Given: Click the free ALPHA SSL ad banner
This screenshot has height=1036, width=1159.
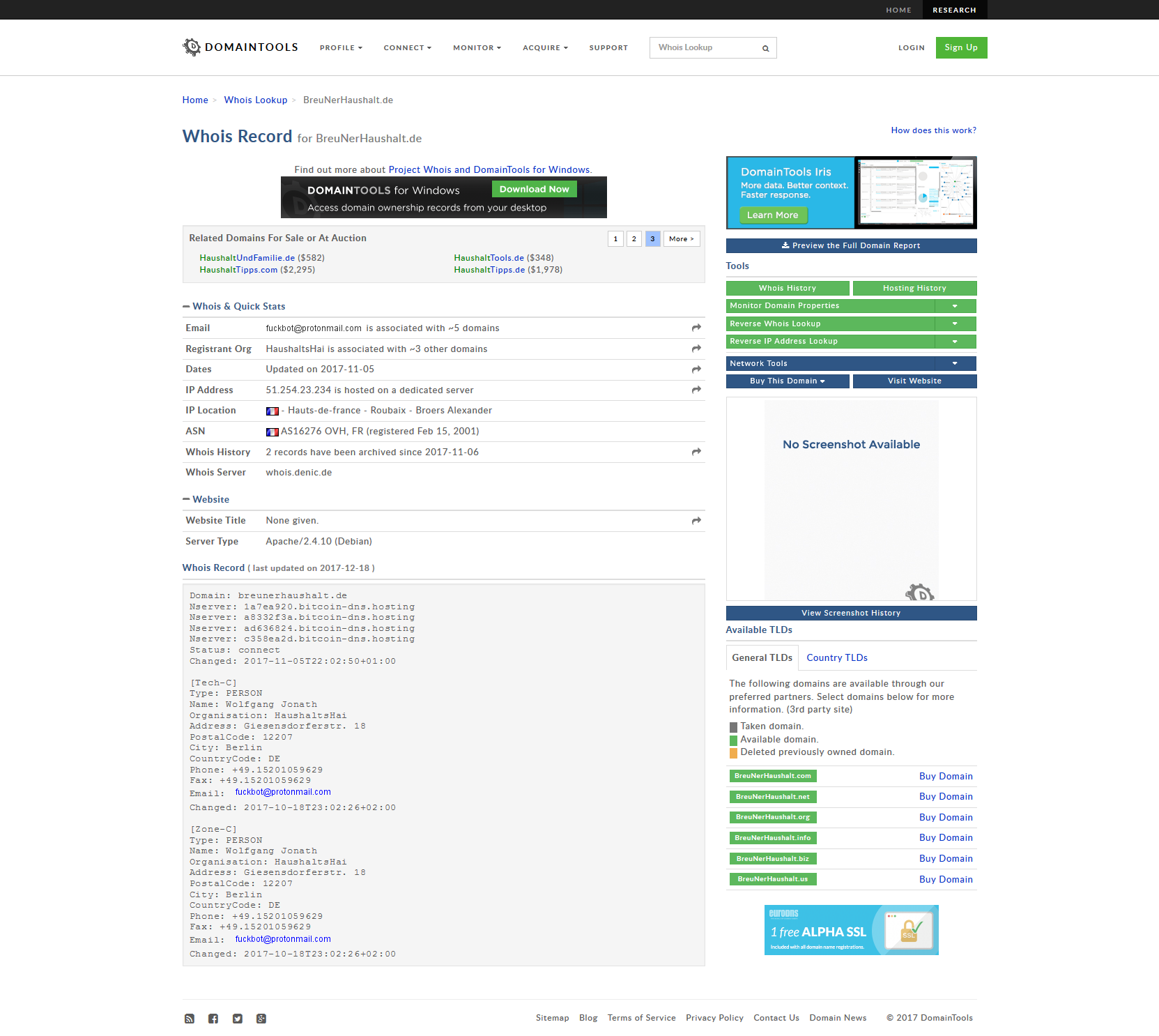Looking at the screenshot, I should (x=851, y=930).
